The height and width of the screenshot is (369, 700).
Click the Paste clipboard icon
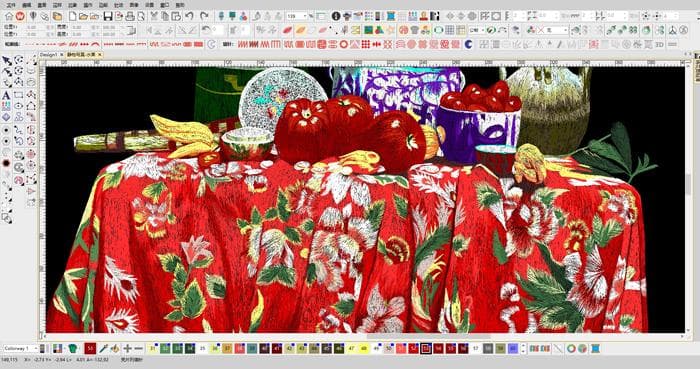[x=176, y=17]
